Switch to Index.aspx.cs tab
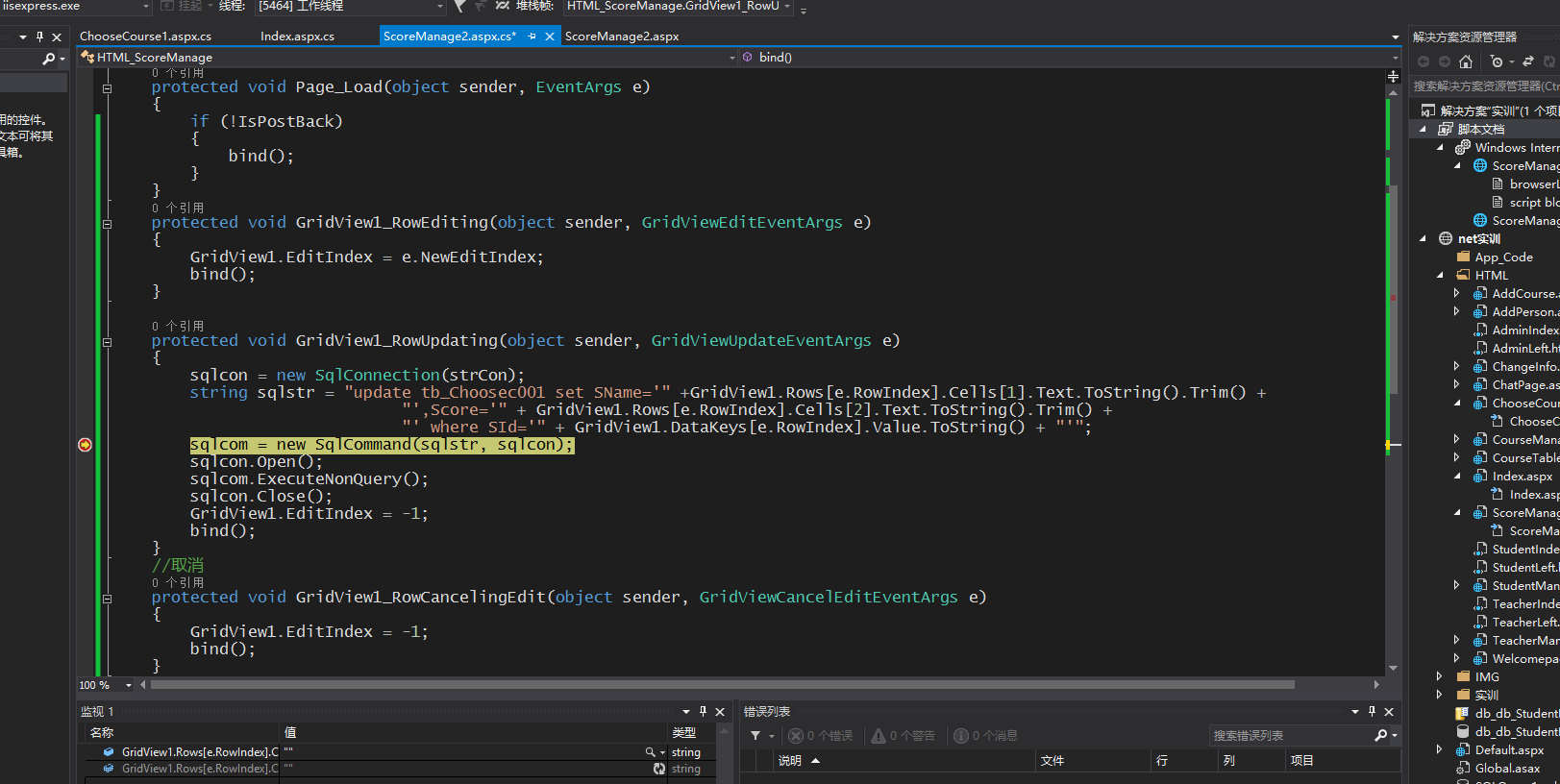Screen dimensions: 1560x784 coord(297,37)
